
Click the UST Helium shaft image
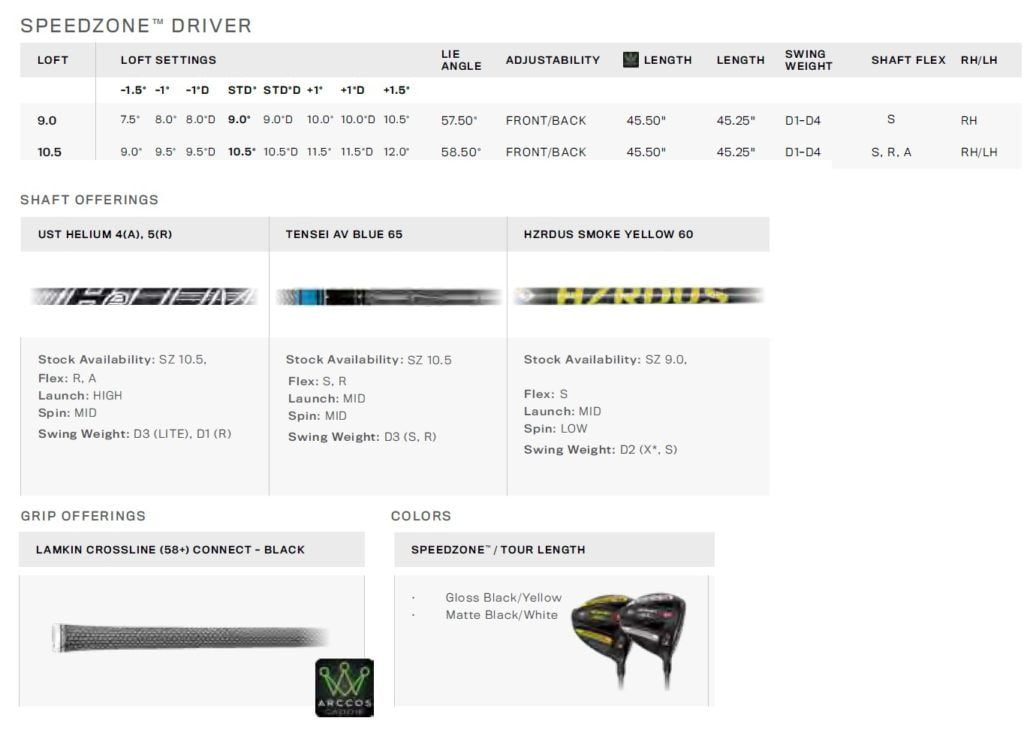tap(144, 297)
